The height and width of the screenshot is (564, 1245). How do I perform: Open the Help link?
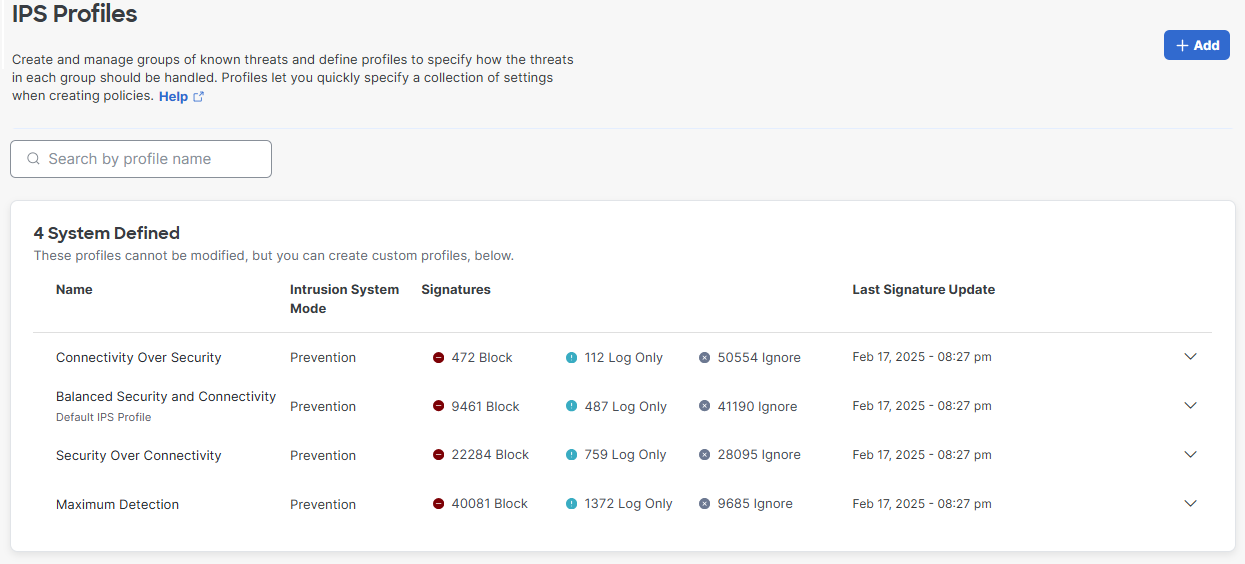click(173, 97)
